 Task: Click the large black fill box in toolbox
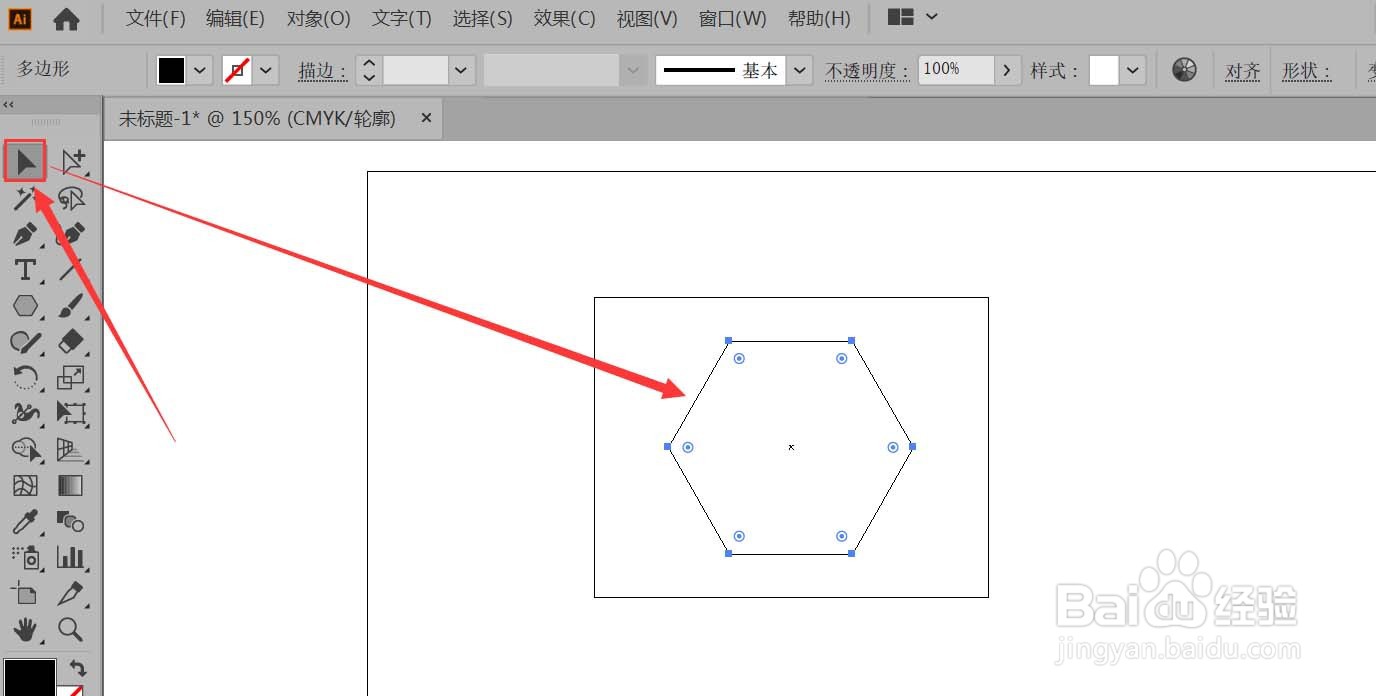point(29,677)
